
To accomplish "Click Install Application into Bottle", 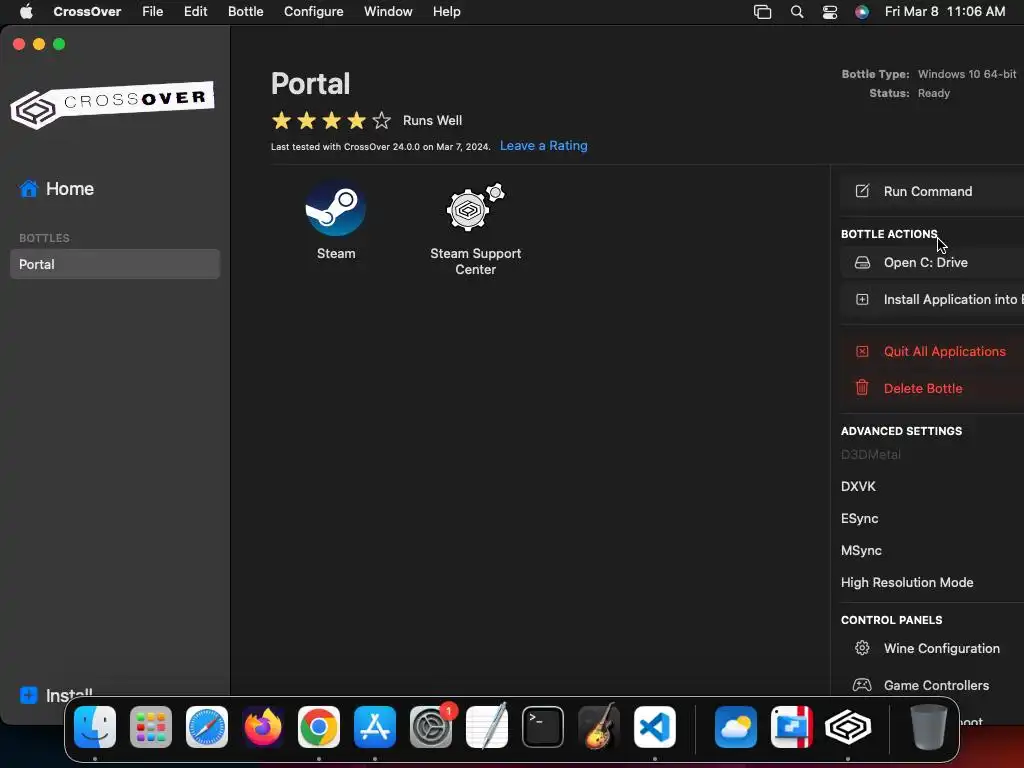I will (932, 300).
